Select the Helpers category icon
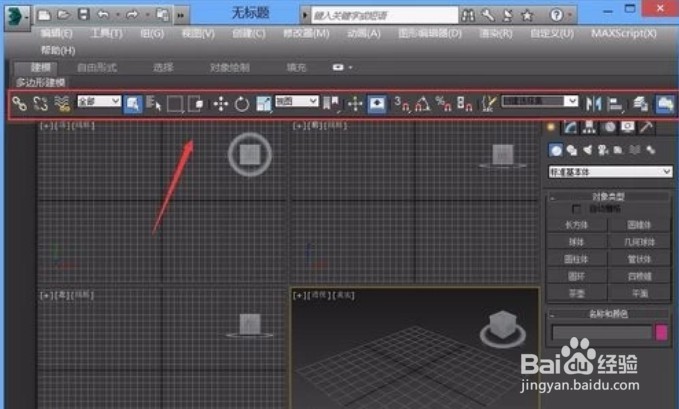 (x=618, y=150)
